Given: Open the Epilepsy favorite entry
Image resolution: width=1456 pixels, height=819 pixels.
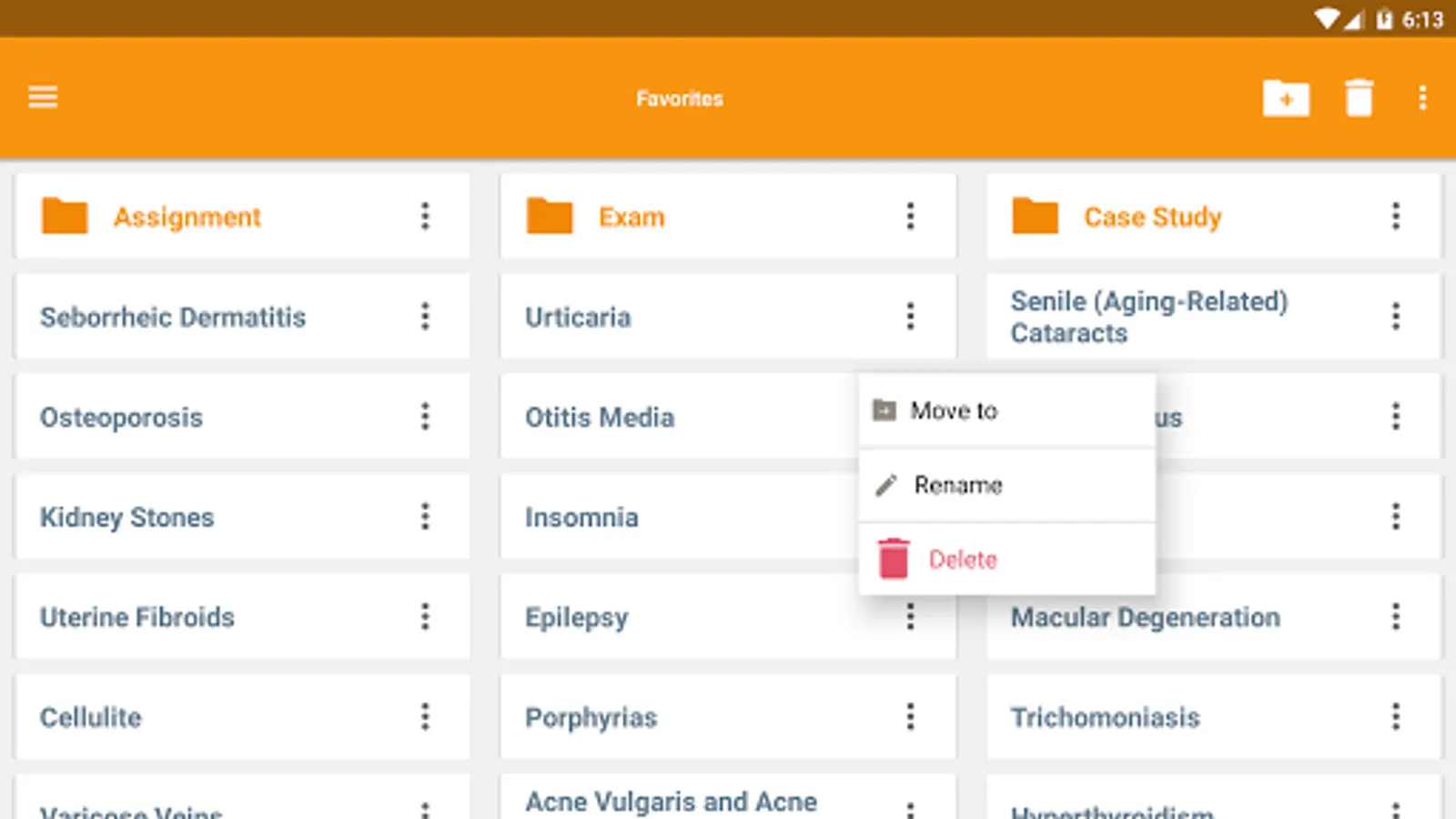Looking at the screenshot, I should tap(576, 618).
